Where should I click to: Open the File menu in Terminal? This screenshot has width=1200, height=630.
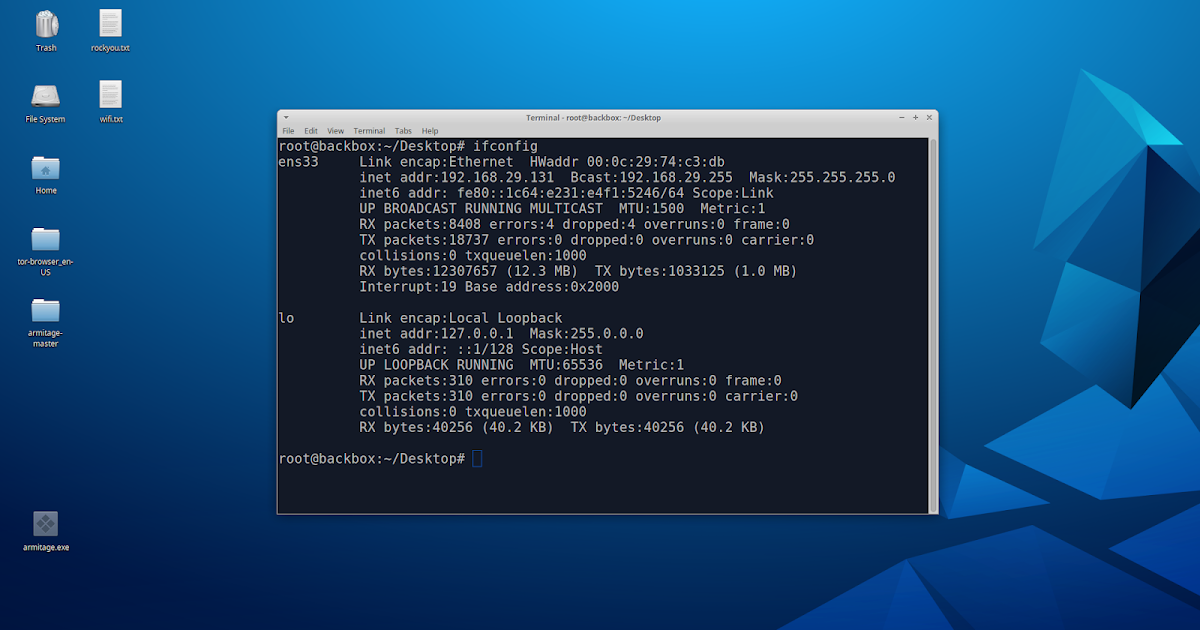pyautogui.click(x=288, y=130)
